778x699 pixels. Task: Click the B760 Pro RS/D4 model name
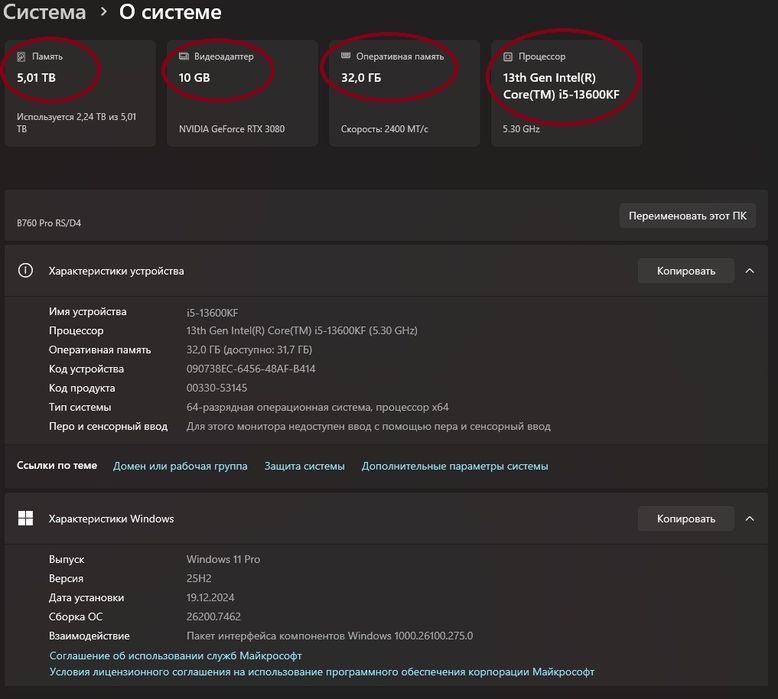(49, 223)
